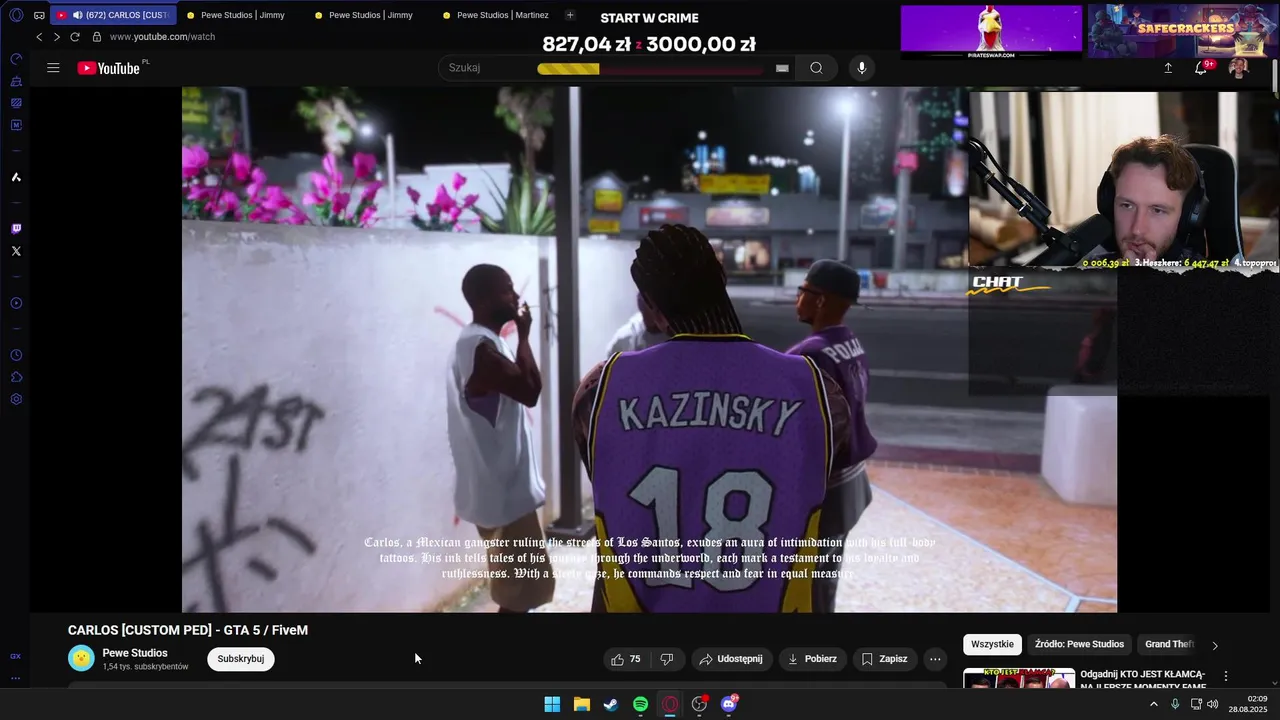Click the Zapisz save button
Screen dimensions: 1280x720
[885, 659]
